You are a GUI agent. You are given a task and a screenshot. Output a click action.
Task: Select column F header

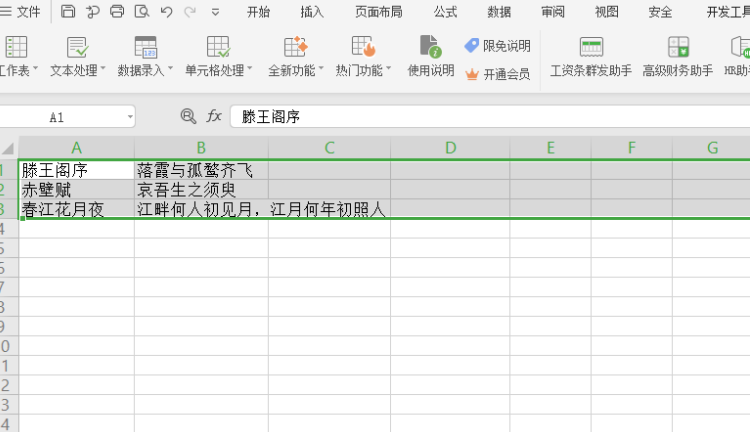632,148
